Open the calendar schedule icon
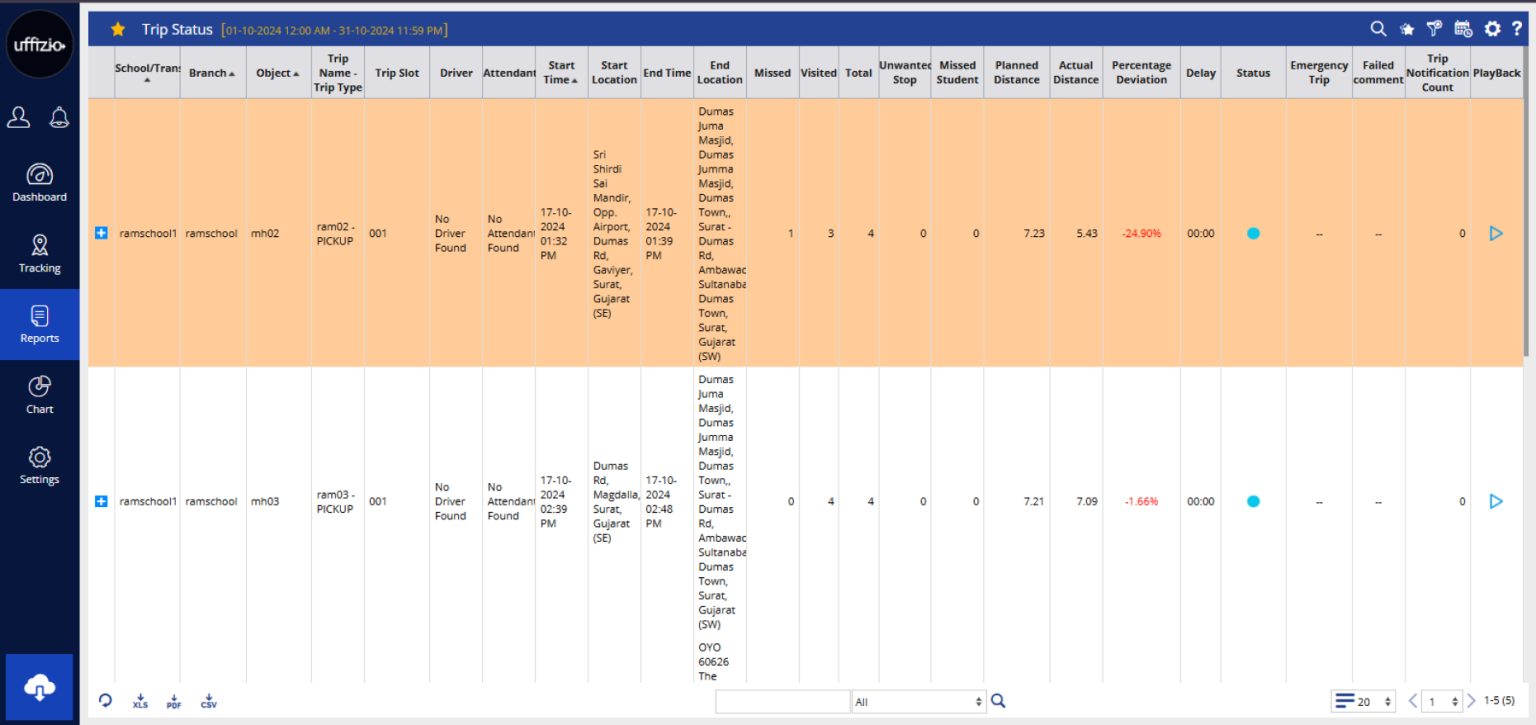This screenshot has height=725, width=1536. point(1463,29)
